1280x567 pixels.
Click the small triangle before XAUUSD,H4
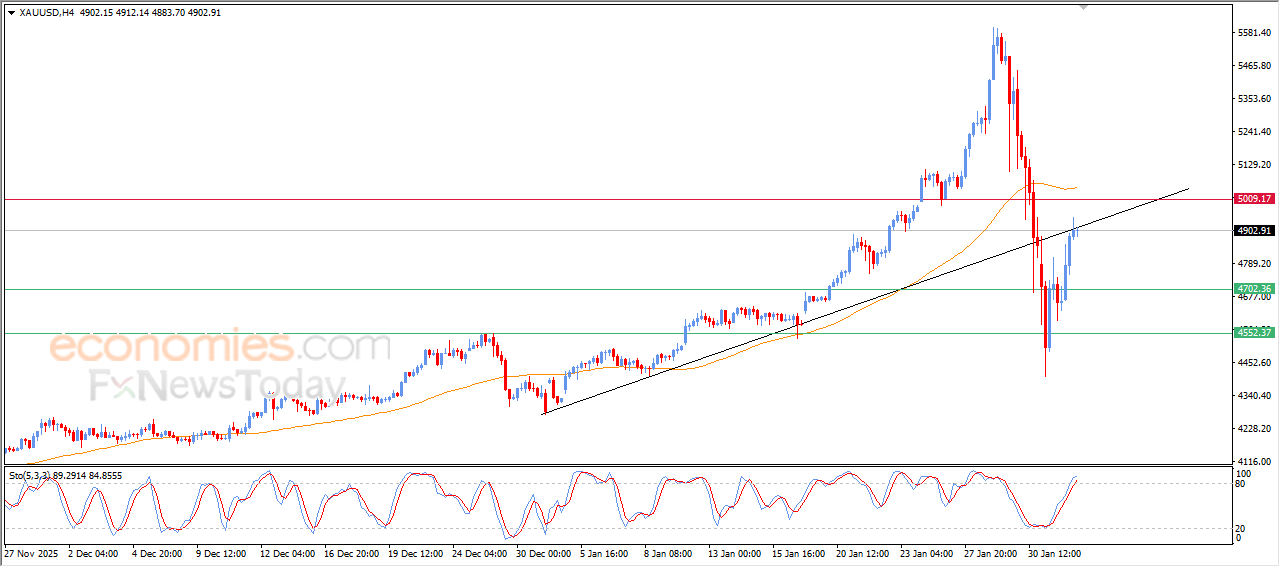(x=11, y=11)
